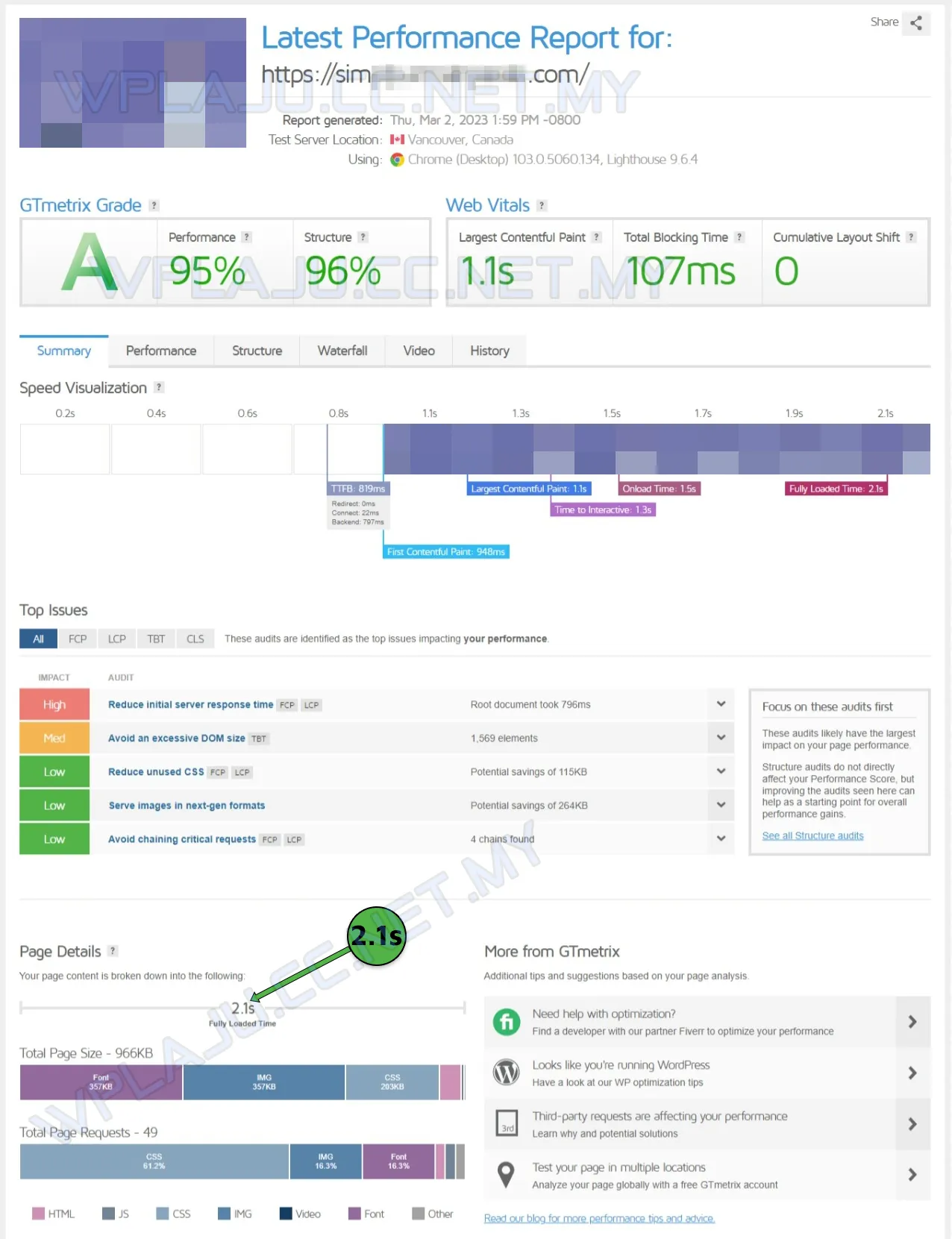952x1239 pixels.
Task: Click help icon beside Speed Visualization
Action: point(159,387)
